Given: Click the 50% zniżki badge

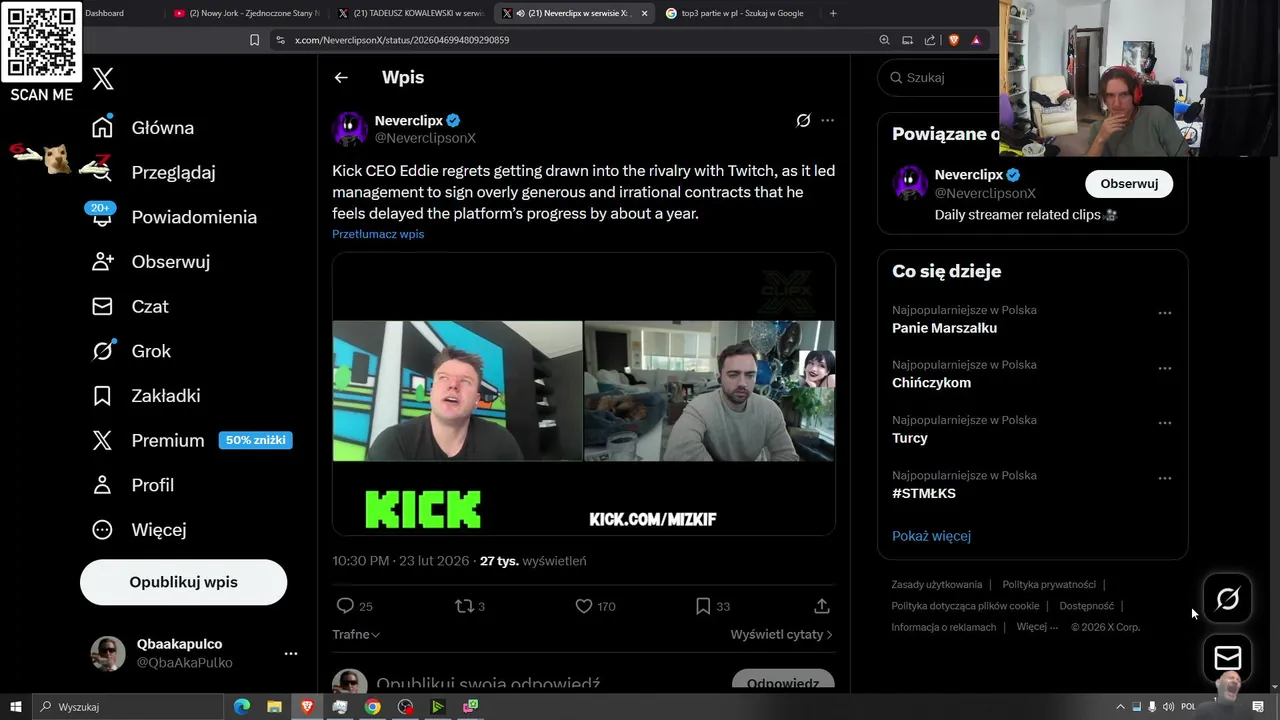Looking at the screenshot, I should point(255,440).
